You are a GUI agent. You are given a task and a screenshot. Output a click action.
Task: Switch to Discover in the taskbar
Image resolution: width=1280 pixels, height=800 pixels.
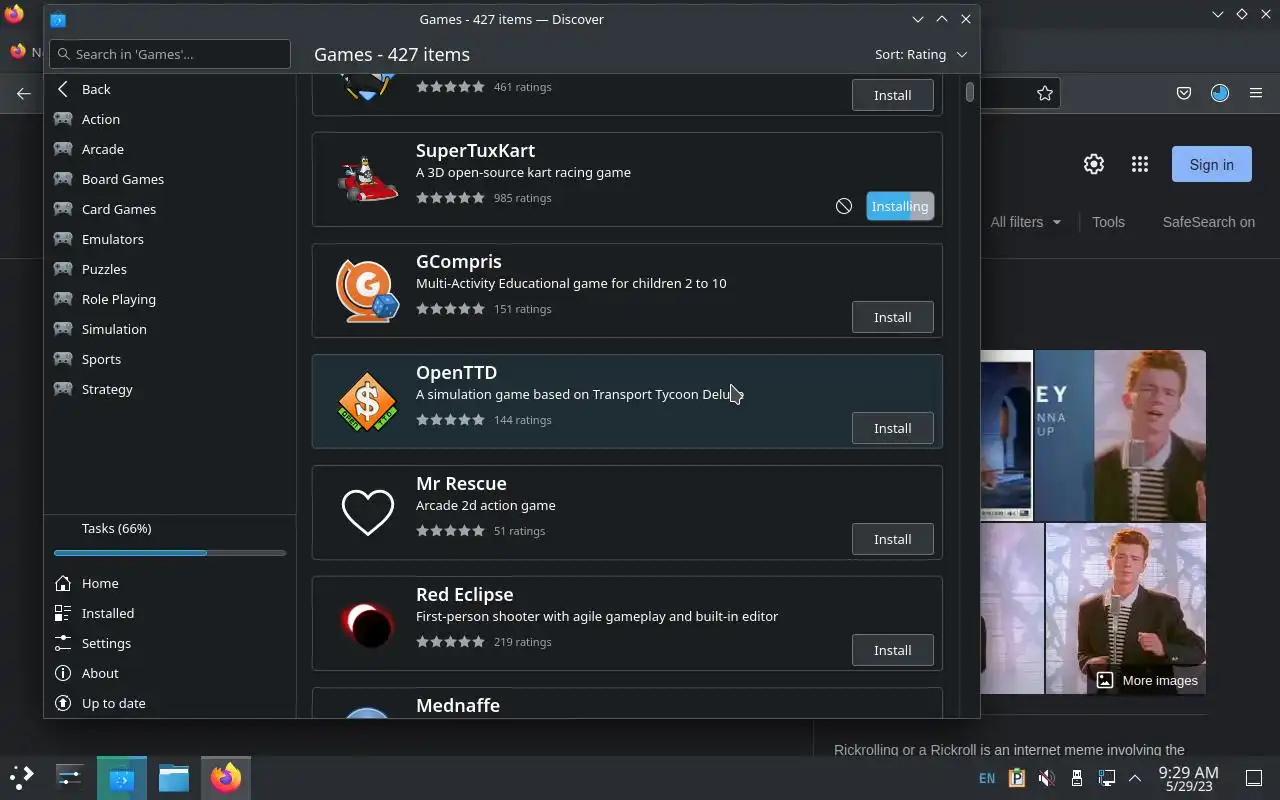[122, 777]
